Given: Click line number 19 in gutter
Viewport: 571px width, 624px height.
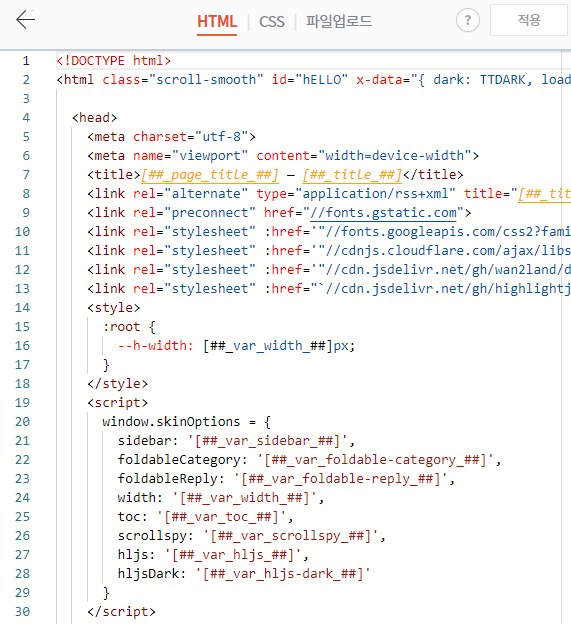Looking at the screenshot, I should [23, 403].
